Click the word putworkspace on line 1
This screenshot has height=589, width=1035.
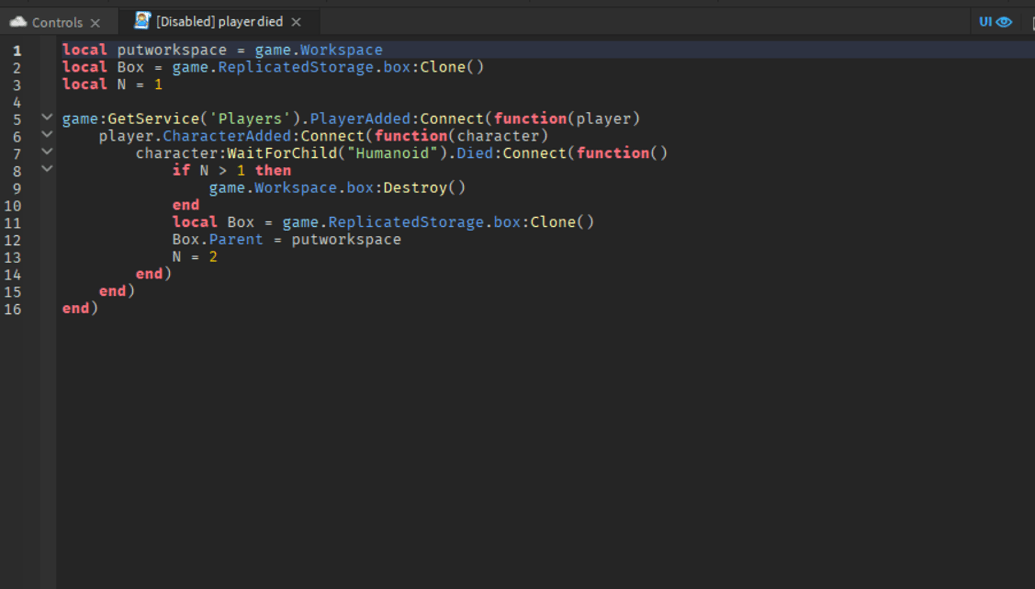coord(172,50)
